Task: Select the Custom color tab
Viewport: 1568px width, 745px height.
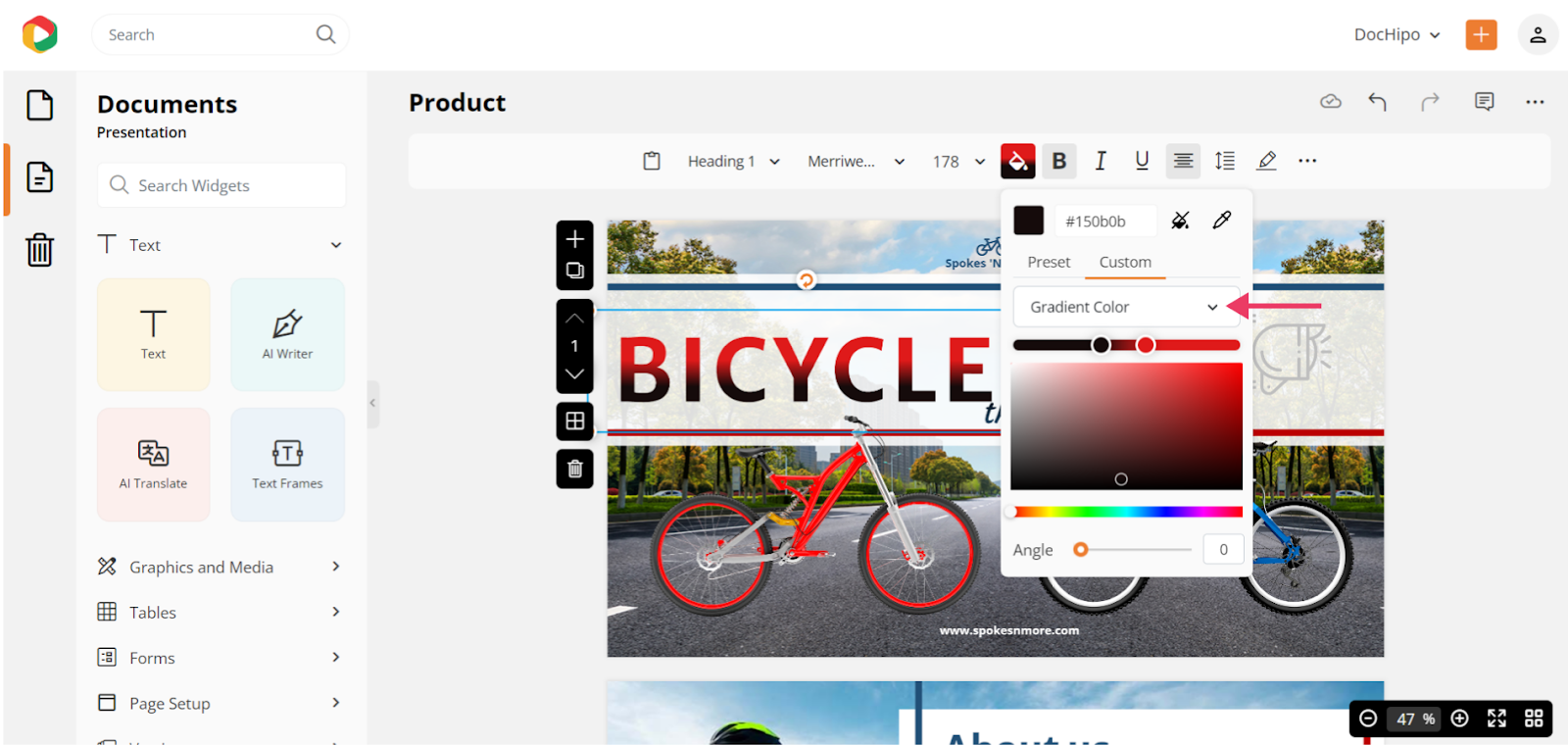Action: tap(1124, 262)
